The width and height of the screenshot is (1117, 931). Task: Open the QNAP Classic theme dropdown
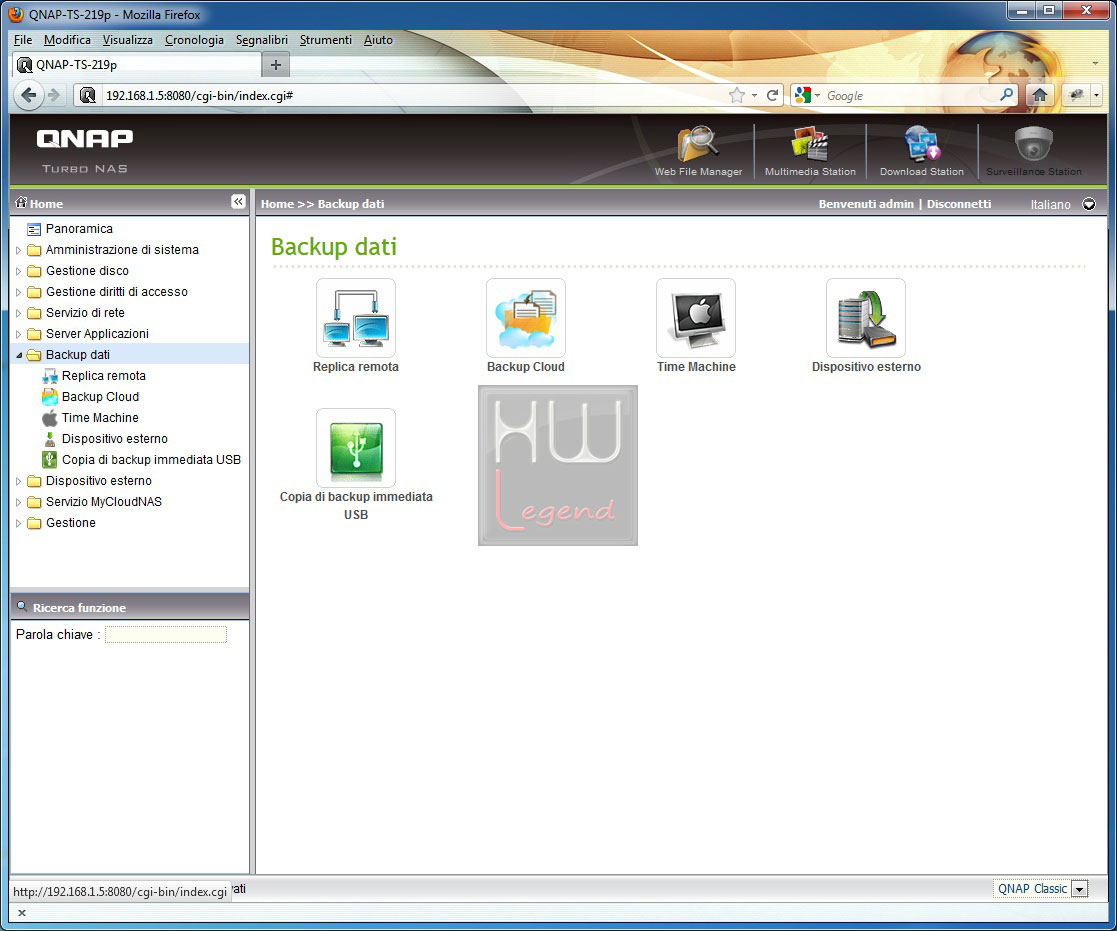pyautogui.click(x=1080, y=889)
